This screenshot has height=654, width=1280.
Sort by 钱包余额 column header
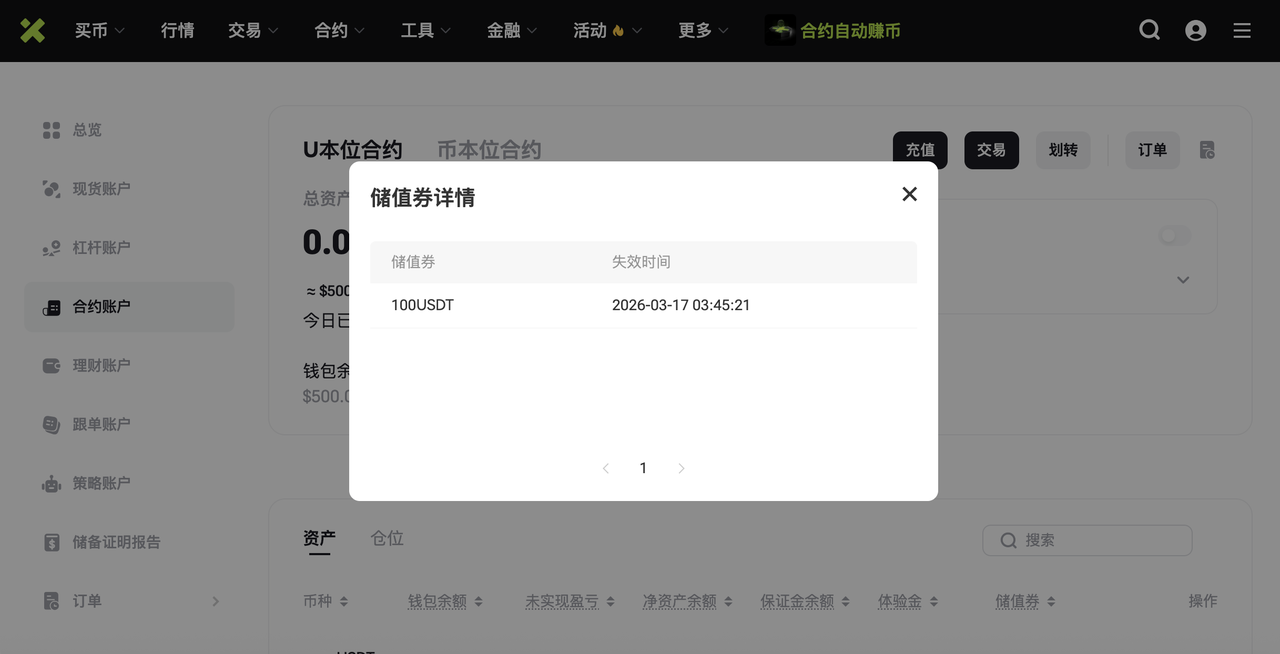(x=445, y=601)
